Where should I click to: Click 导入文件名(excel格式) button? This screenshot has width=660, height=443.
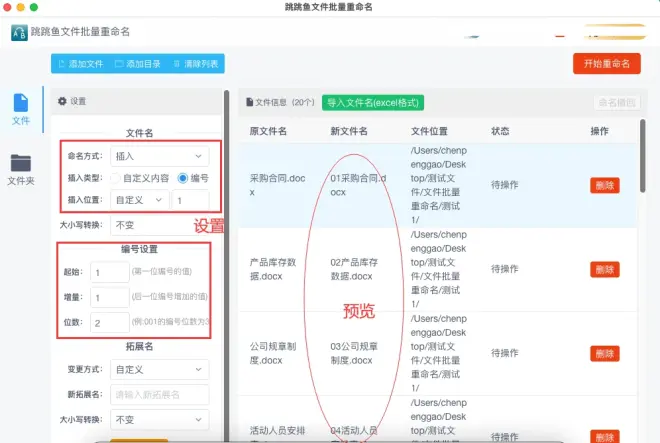tap(373, 103)
